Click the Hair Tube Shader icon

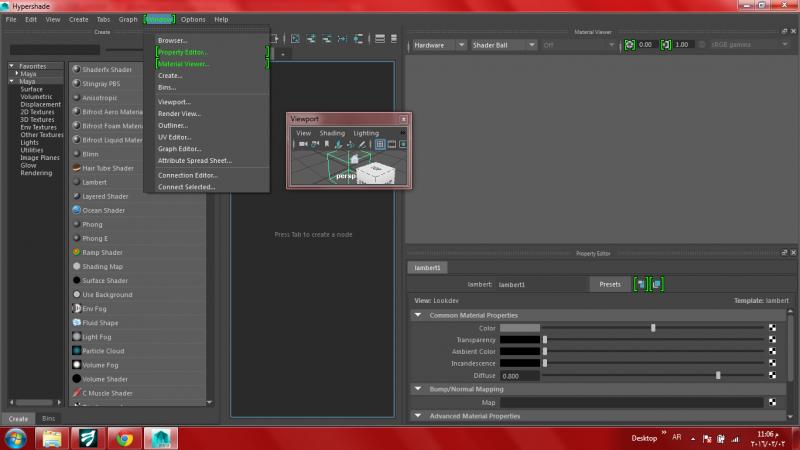click(77, 168)
